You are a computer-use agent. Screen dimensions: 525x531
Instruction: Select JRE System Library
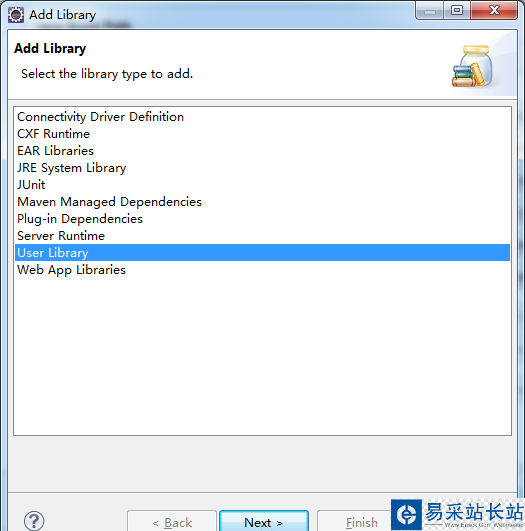tap(262, 168)
